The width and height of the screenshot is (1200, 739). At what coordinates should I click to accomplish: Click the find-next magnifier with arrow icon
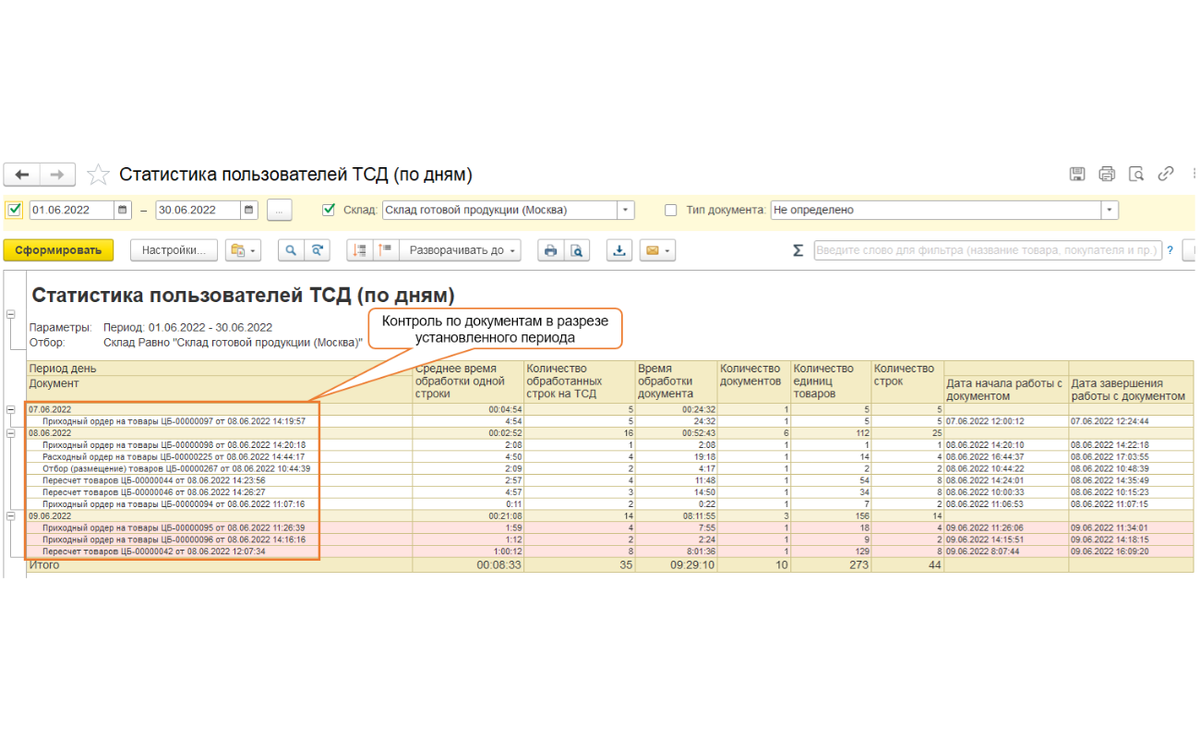[317, 250]
